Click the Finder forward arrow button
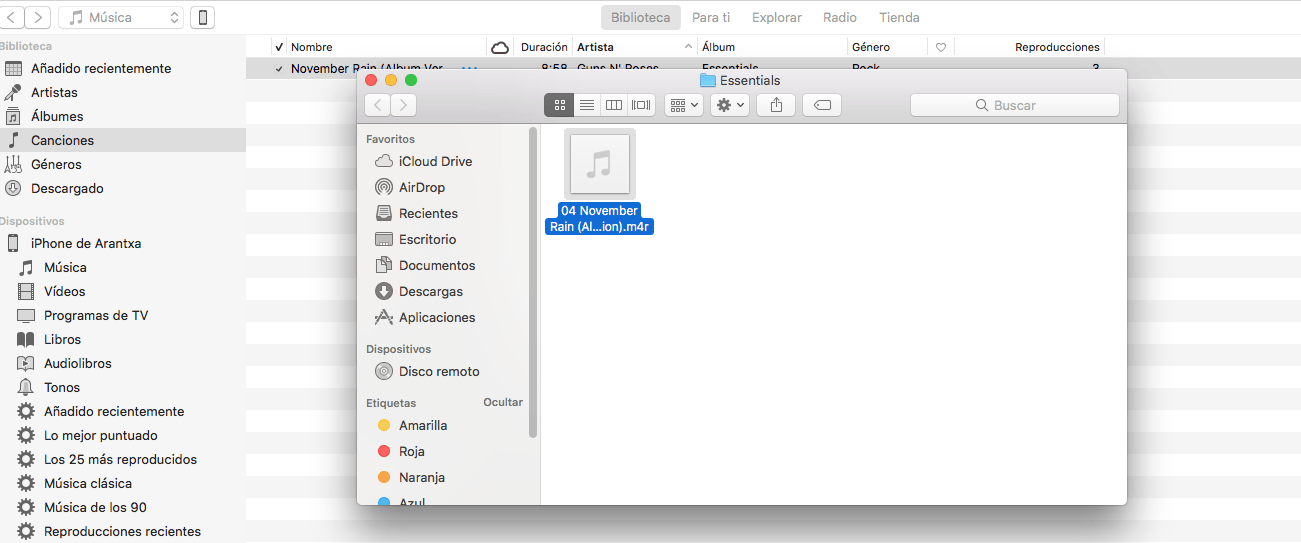This screenshot has height=543, width=1301. coord(404,105)
